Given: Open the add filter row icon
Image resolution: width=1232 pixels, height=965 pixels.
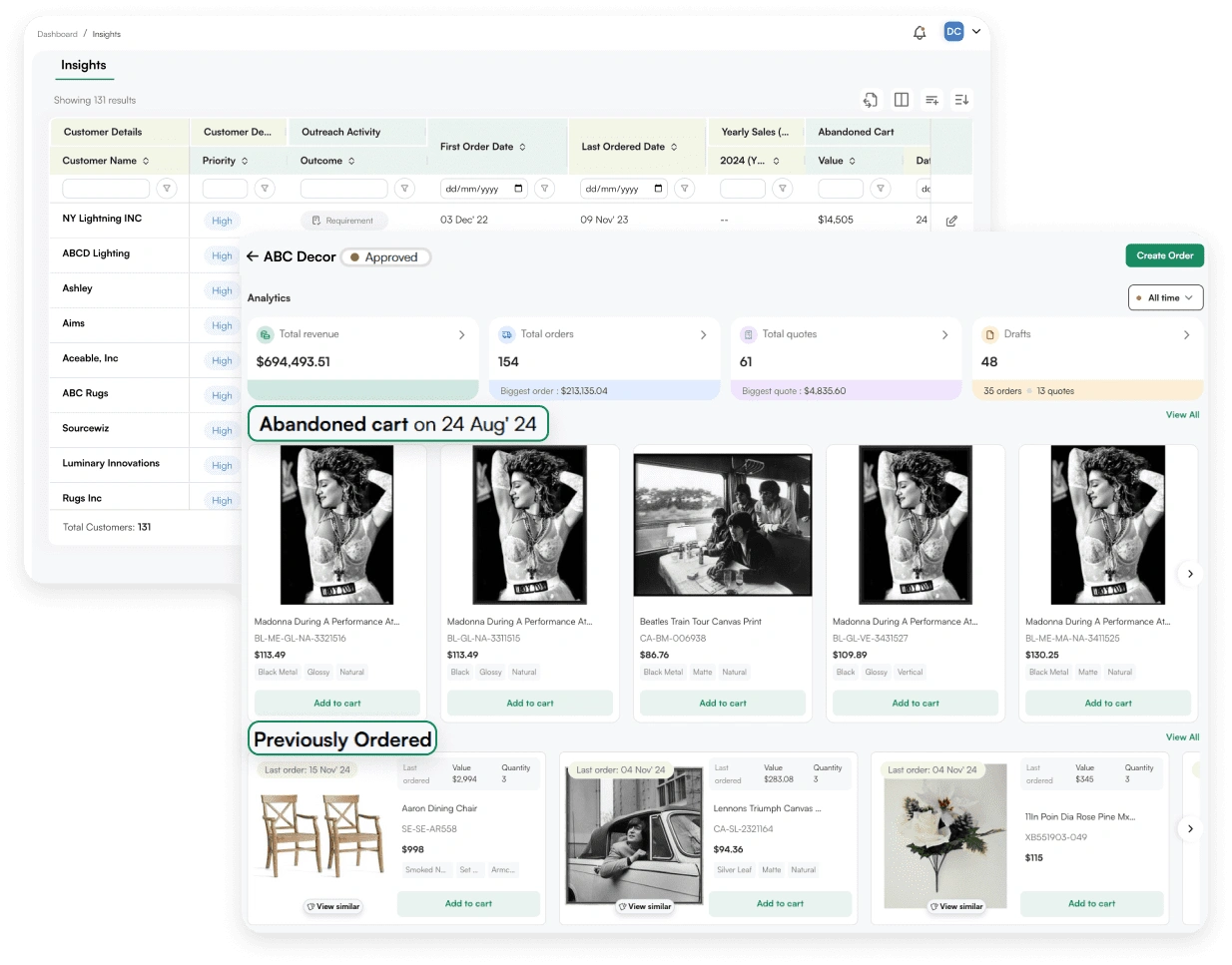Looking at the screenshot, I should click(931, 100).
